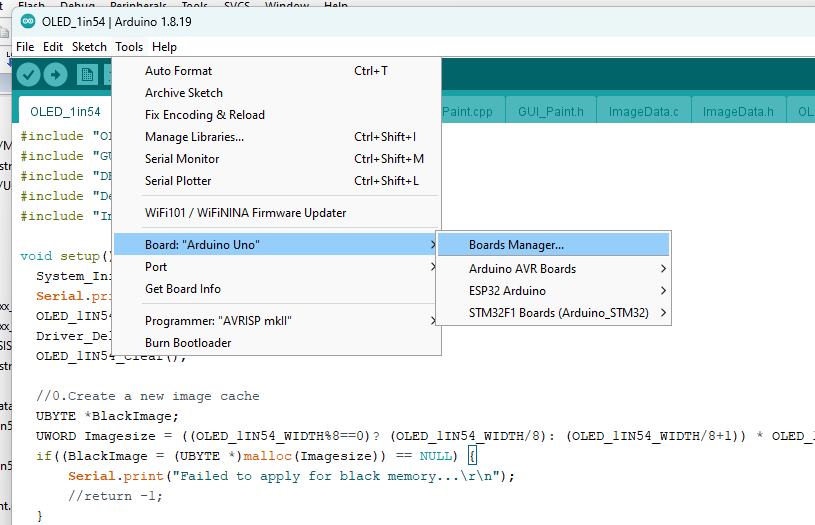This screenshot has height=525, width=815.
Task: Select Fix Encoding & Reload
Action: click(x=277, y=115)
